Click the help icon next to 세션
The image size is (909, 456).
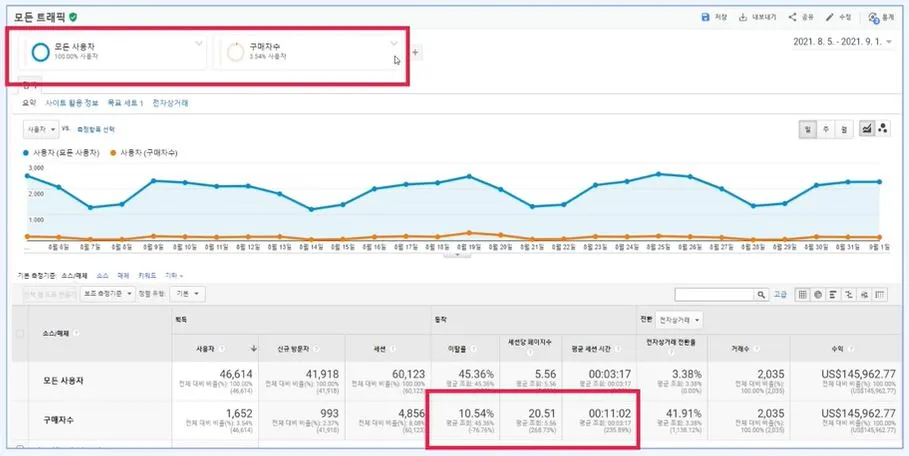(394, 349)
